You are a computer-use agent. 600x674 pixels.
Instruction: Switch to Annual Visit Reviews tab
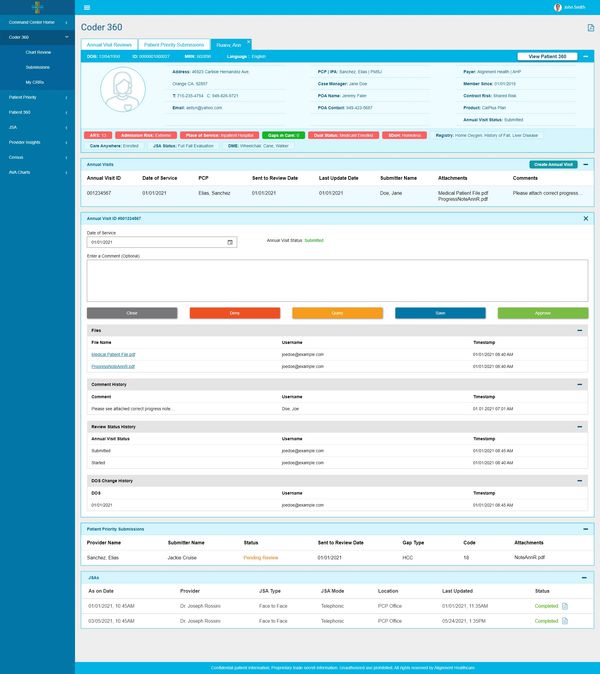(109, 45)
